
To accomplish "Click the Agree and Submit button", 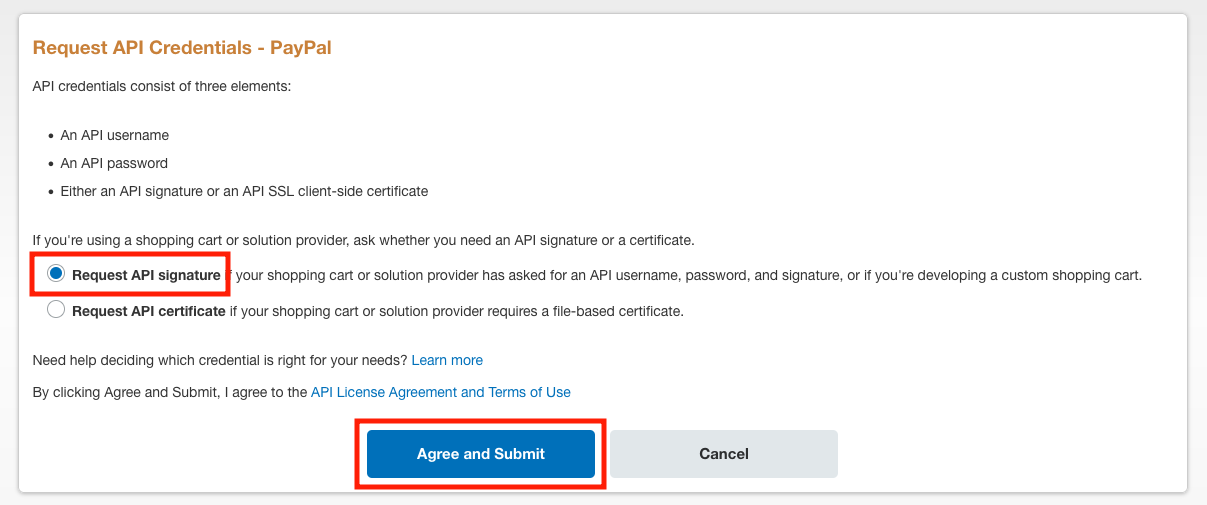I will tap(481, 454).
